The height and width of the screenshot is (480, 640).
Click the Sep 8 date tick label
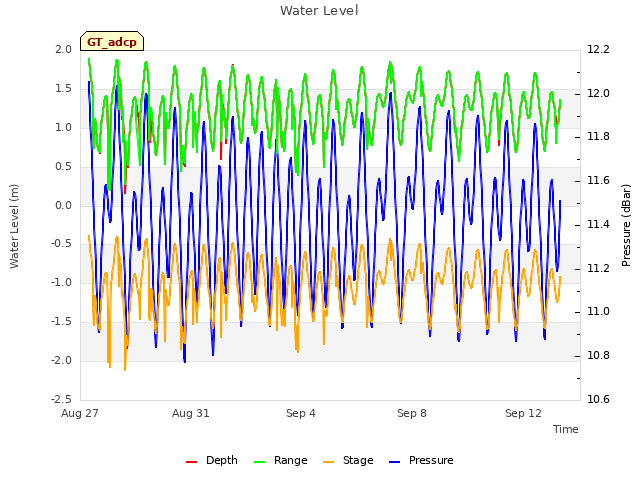tap(412, 413)
